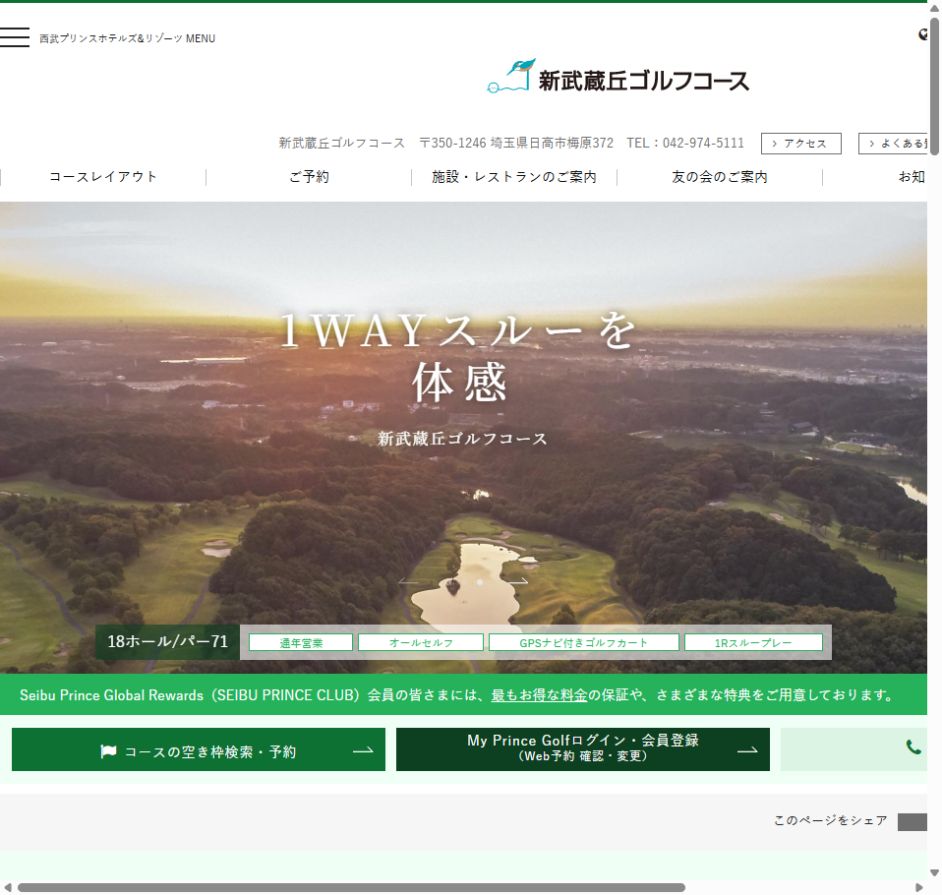The image size is (942, 895).
Task: Open the 友の会のご案内 menu item
Action: click(719, 177)
